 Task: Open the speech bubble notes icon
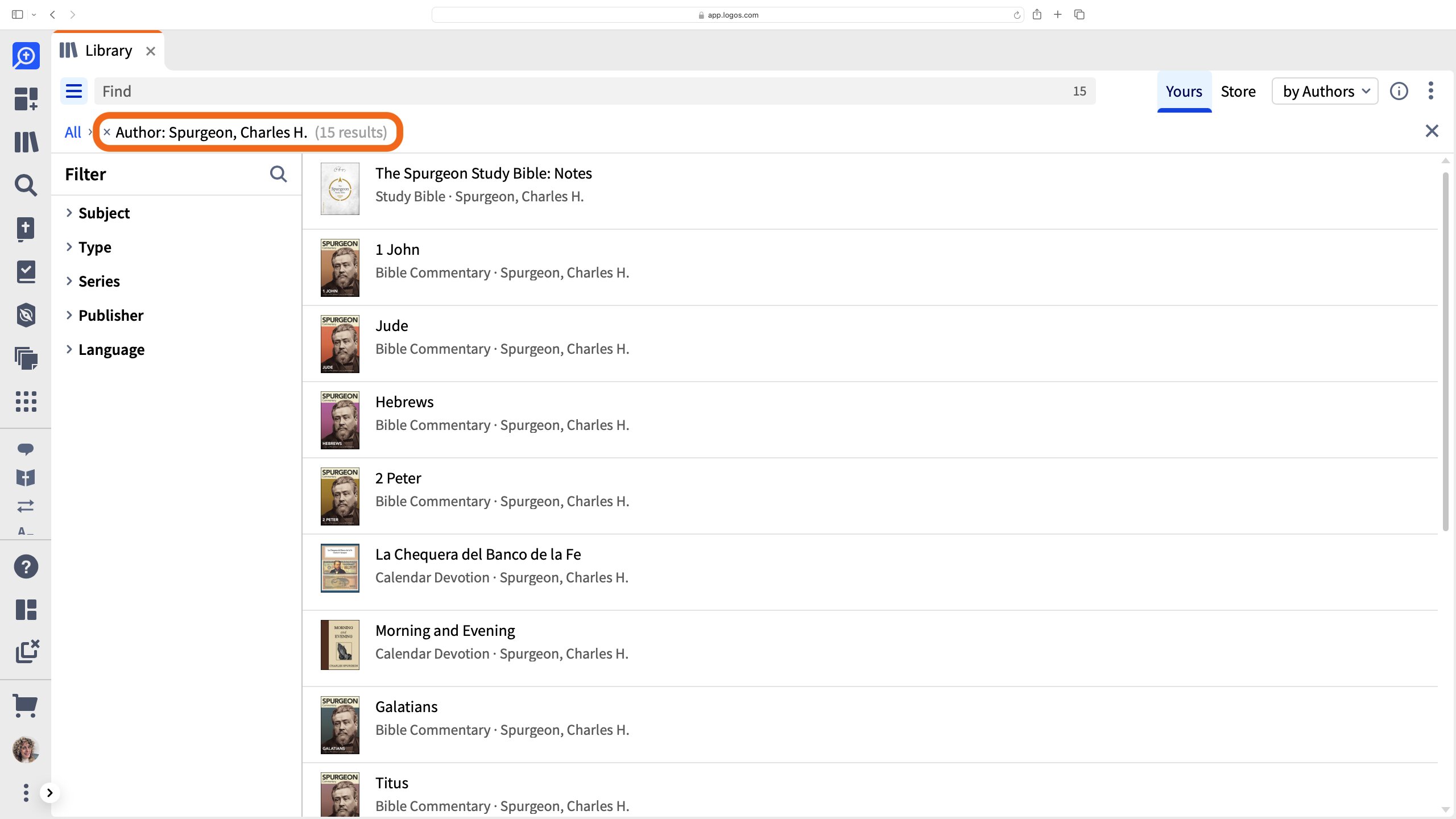pyautogui.click(x=26, y=449)
